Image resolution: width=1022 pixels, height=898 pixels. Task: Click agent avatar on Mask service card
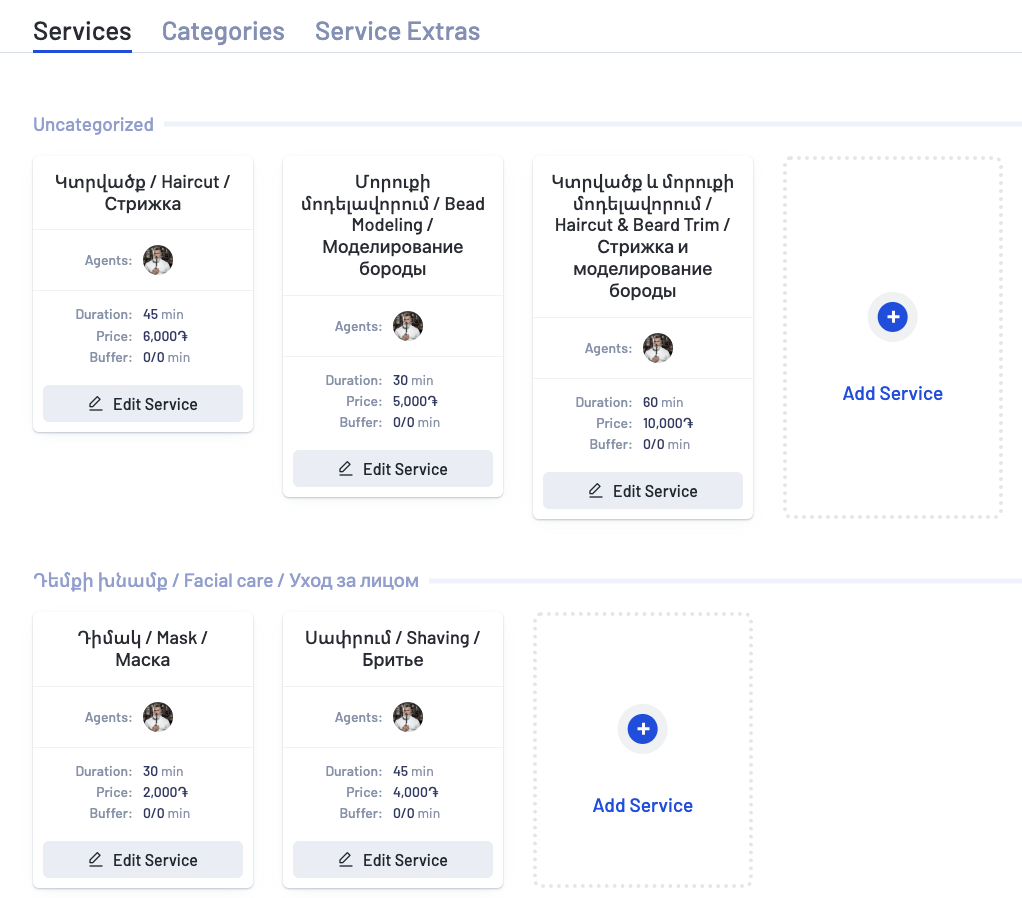158,717
